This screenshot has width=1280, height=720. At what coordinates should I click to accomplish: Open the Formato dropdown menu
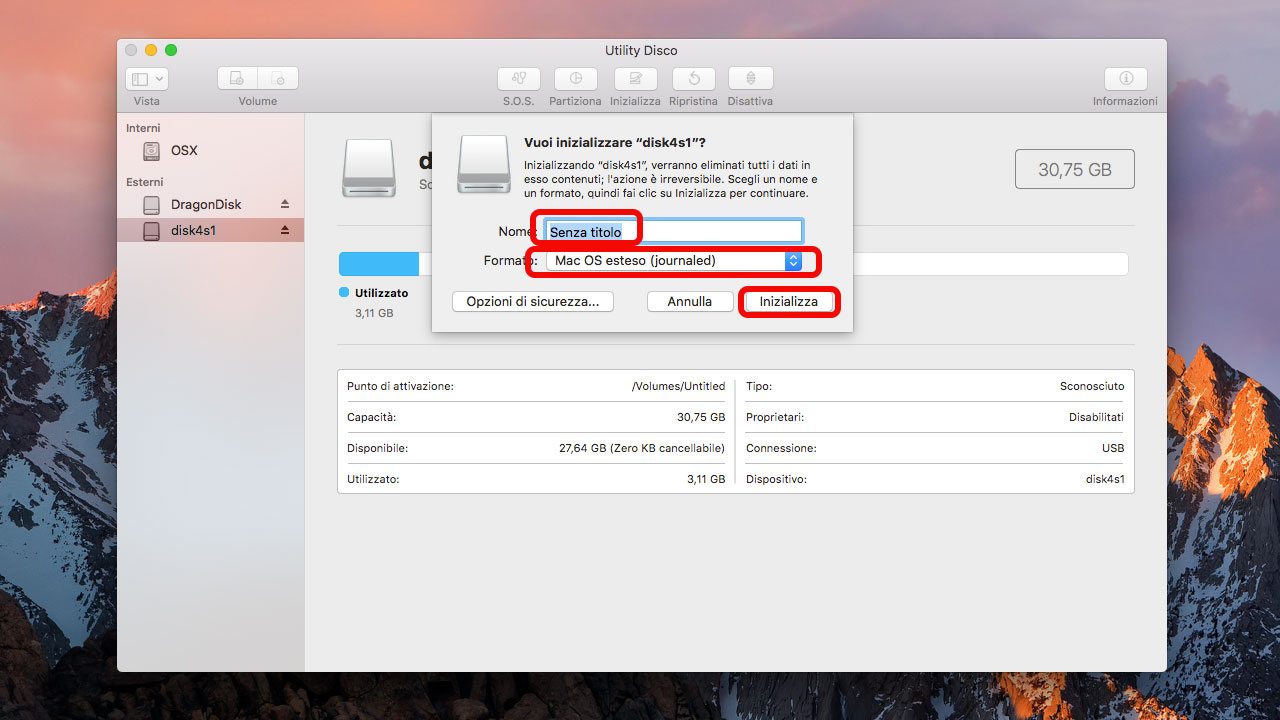pos(674,261)
